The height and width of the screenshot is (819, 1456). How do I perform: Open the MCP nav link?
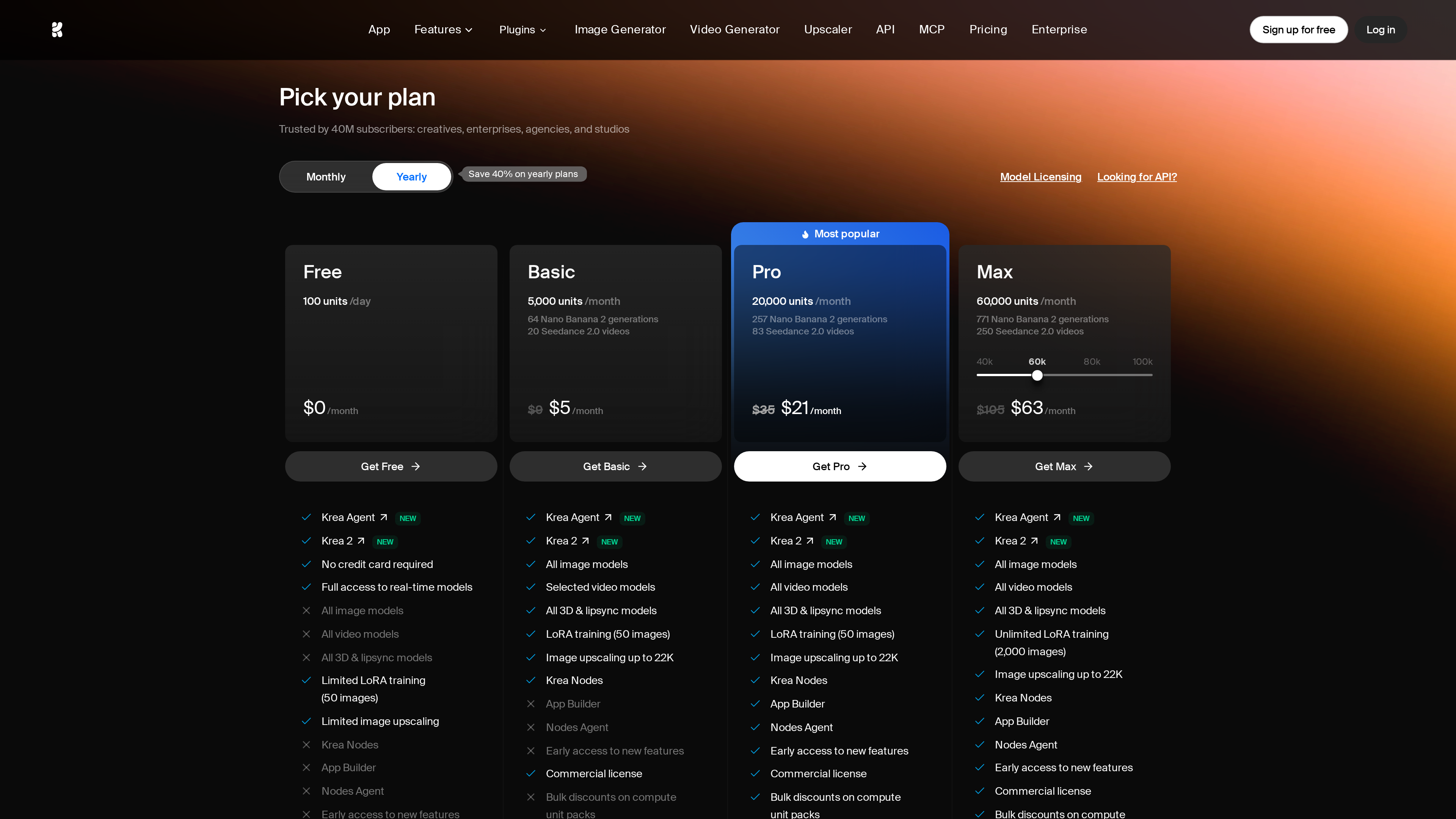[x=932, y=30]
